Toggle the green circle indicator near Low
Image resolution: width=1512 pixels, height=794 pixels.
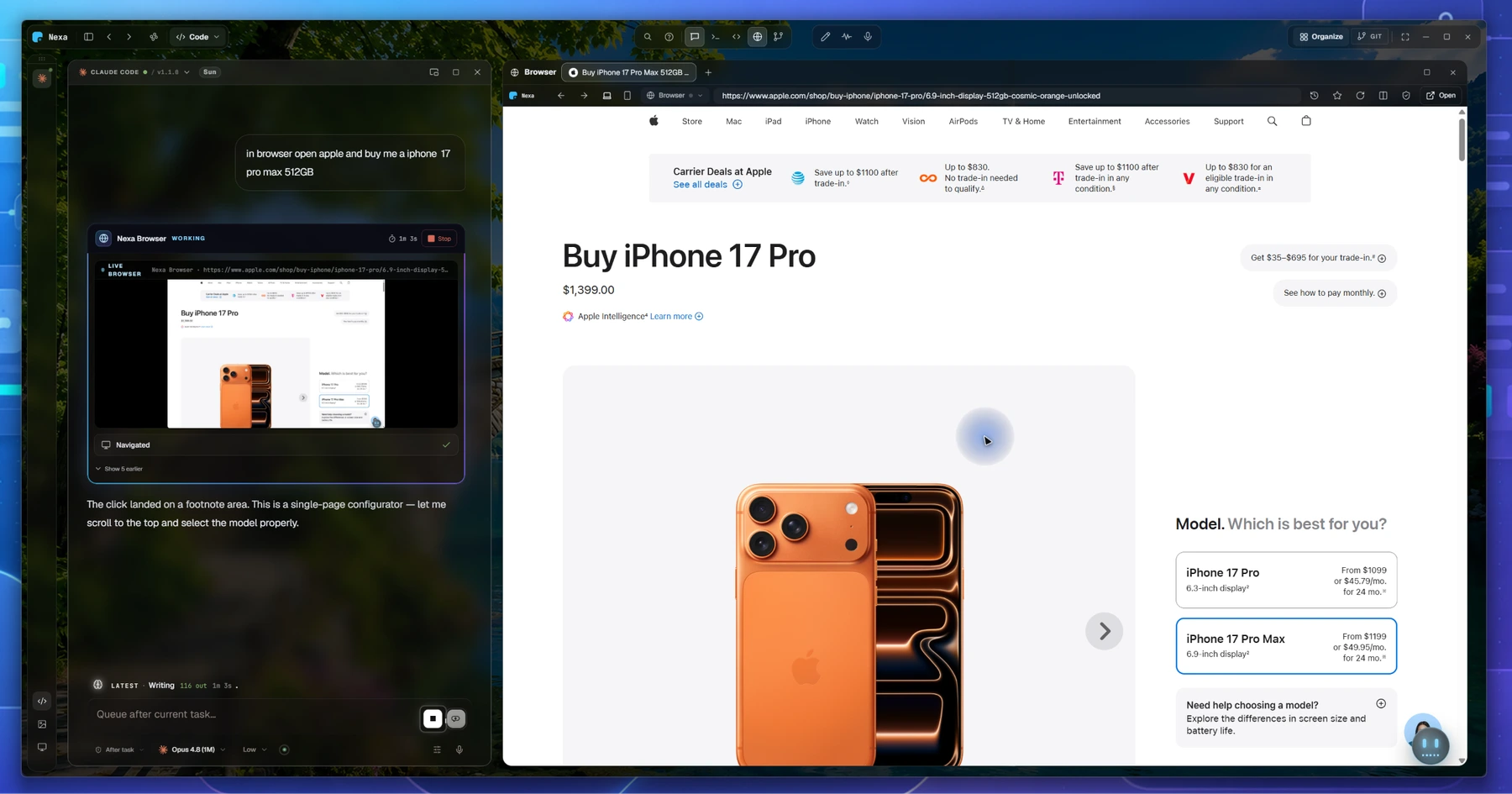(x=284, y=749)
